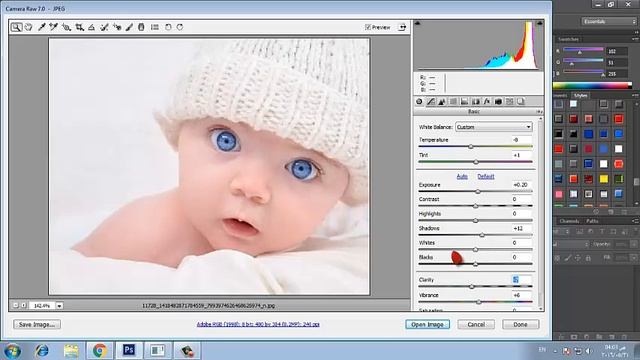Click the zoom percentage field
The height and width of the screenshot is (360, 640).
tap(42, 306)
